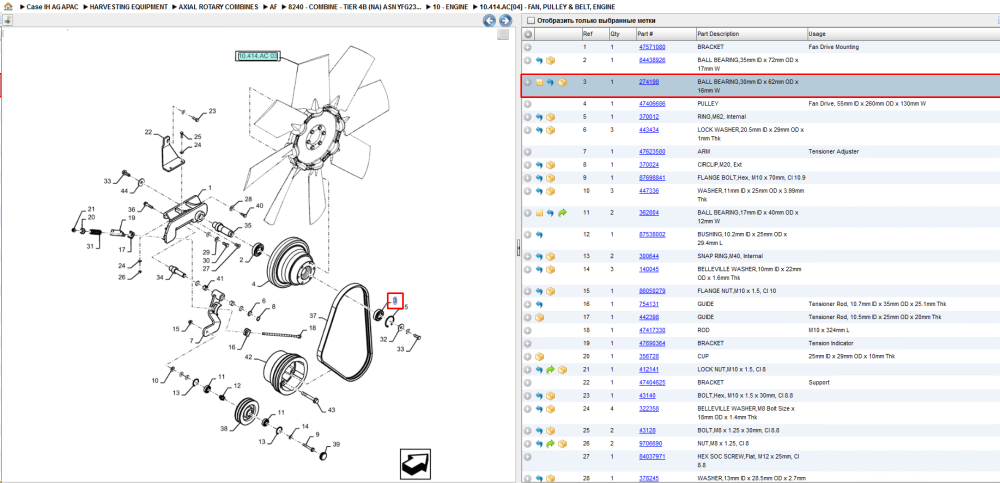The width and height of the screenshot is (1000, 483).
Task: Click the plus icon in the table header
Action: (x=527, y=34)
